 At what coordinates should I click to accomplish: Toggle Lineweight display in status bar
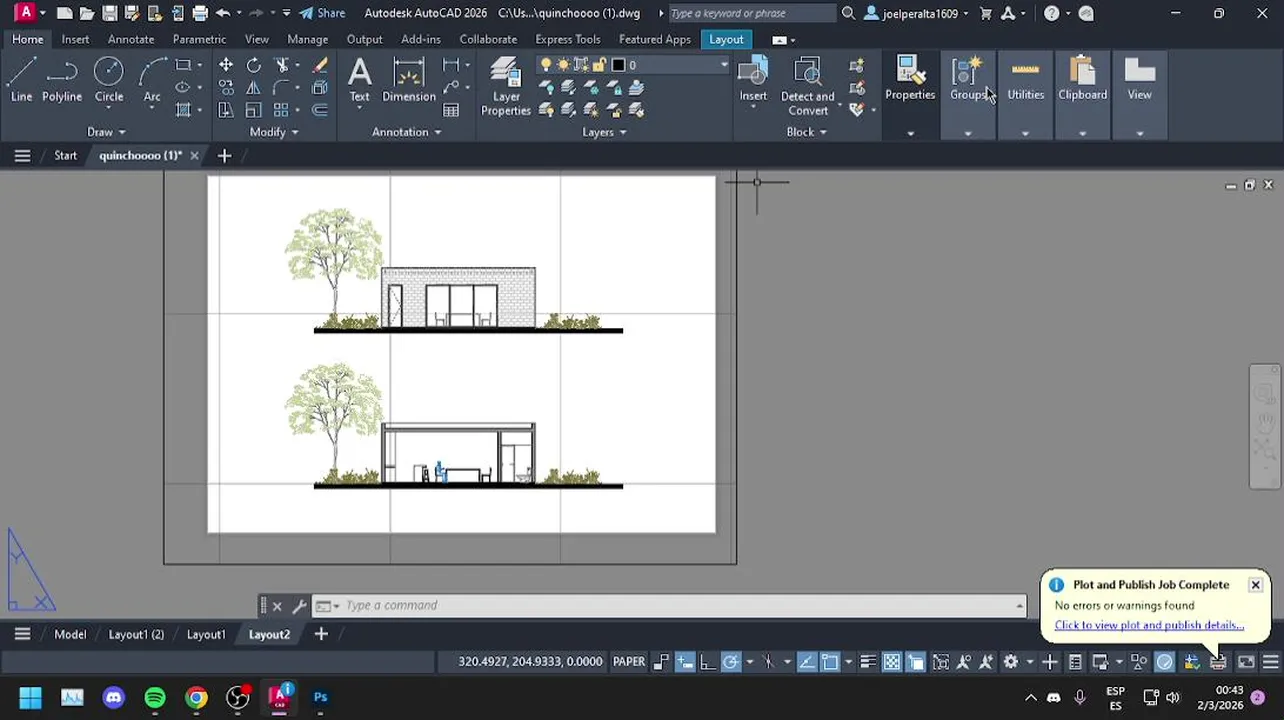point(868,662)
